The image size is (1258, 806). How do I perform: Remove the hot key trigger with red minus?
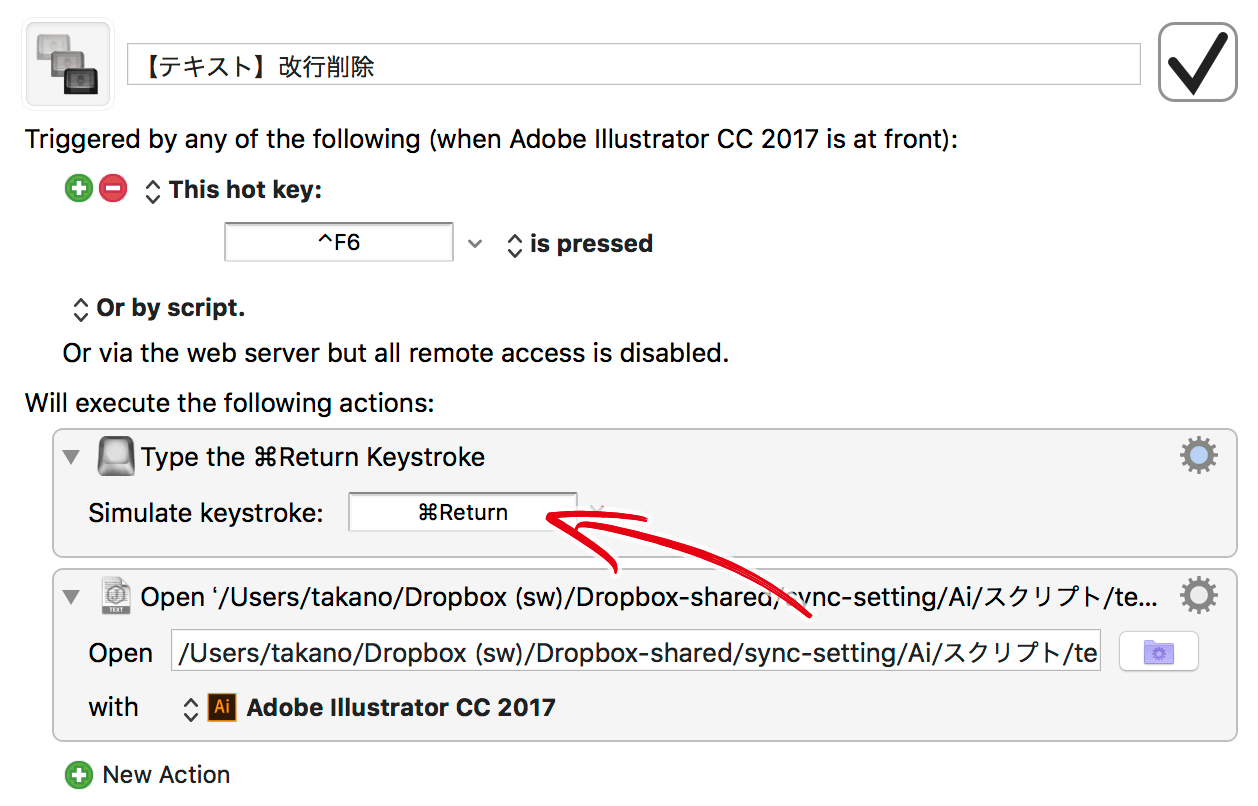(x=113, y=188)
